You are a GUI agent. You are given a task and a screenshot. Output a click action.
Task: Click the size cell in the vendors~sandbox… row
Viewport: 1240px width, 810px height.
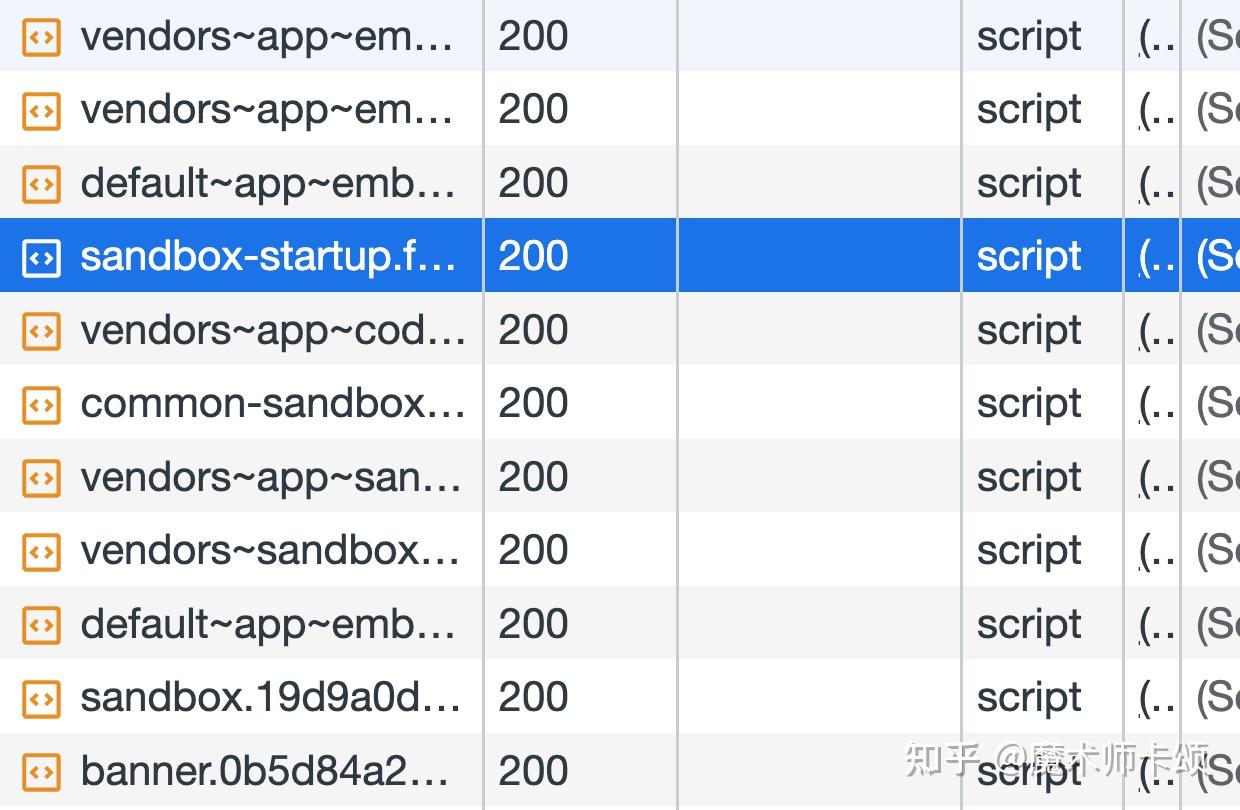1216,551
